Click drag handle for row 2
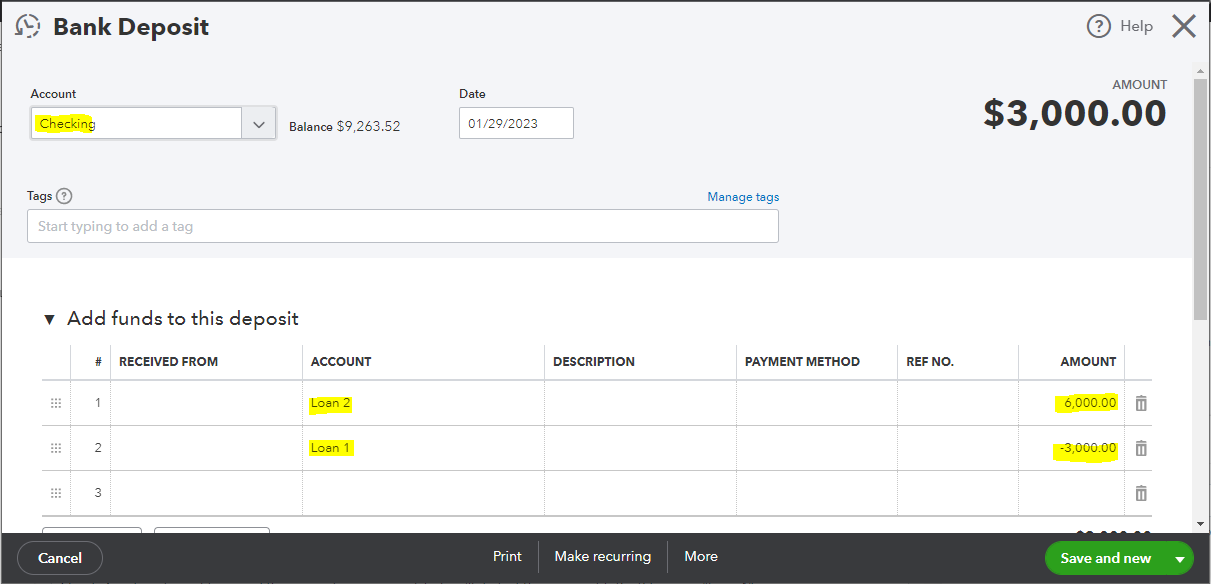The height and width of the screenshot is (584, 1211). 56,448
